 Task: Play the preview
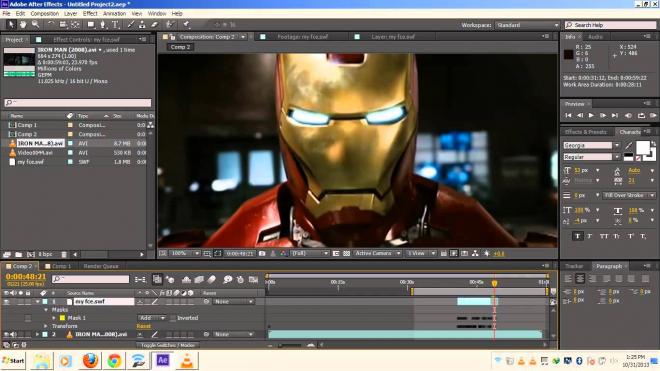[x=591, y=115]
